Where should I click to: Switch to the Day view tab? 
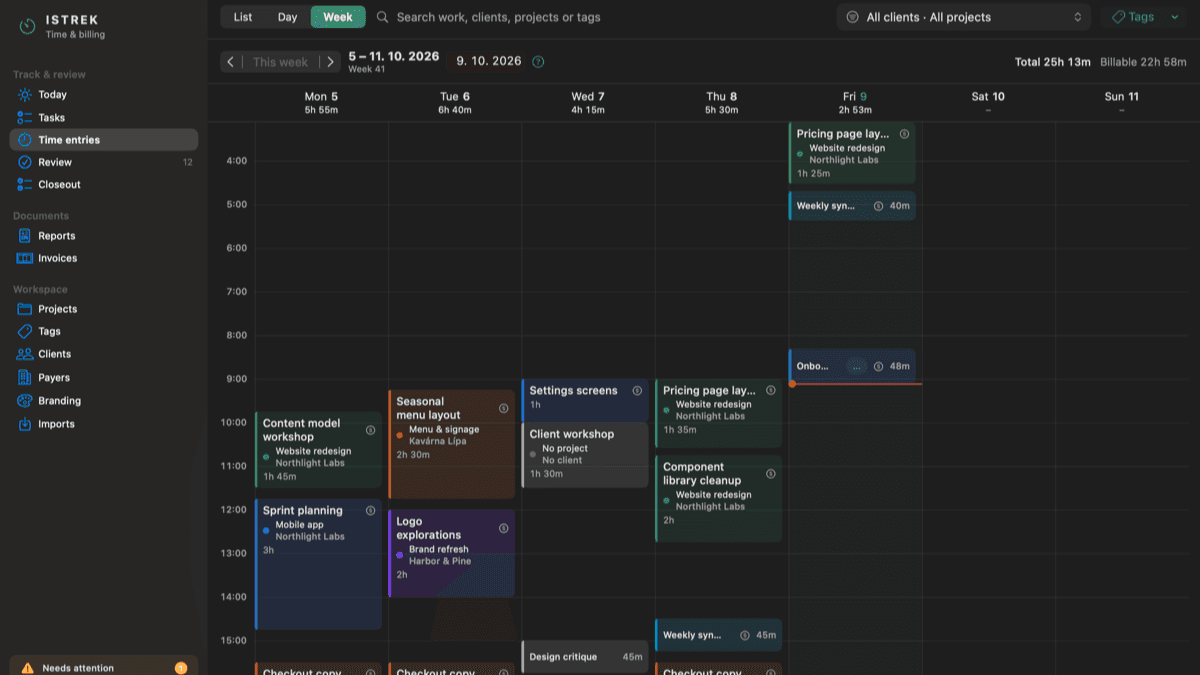tap(288, 17)
